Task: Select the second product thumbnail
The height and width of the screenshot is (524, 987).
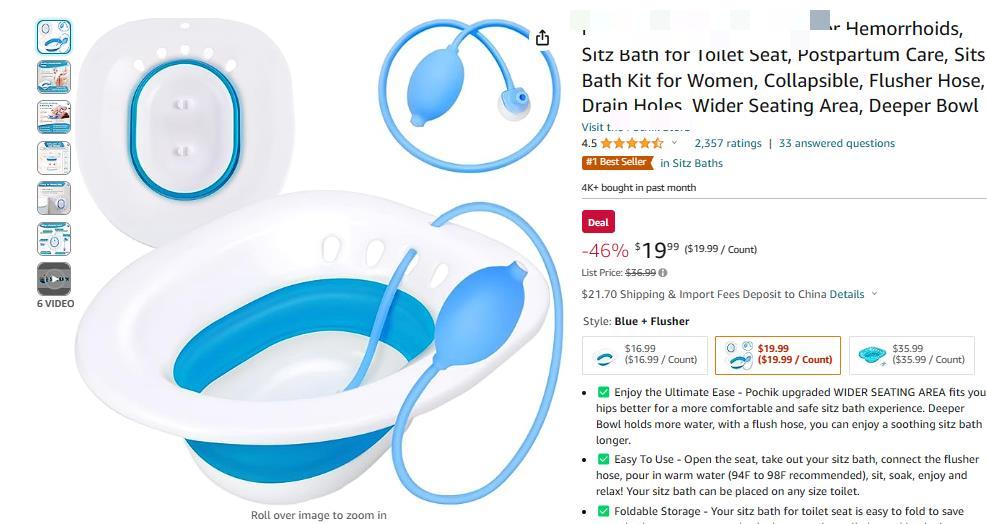Action: click(x=54, y=77)
